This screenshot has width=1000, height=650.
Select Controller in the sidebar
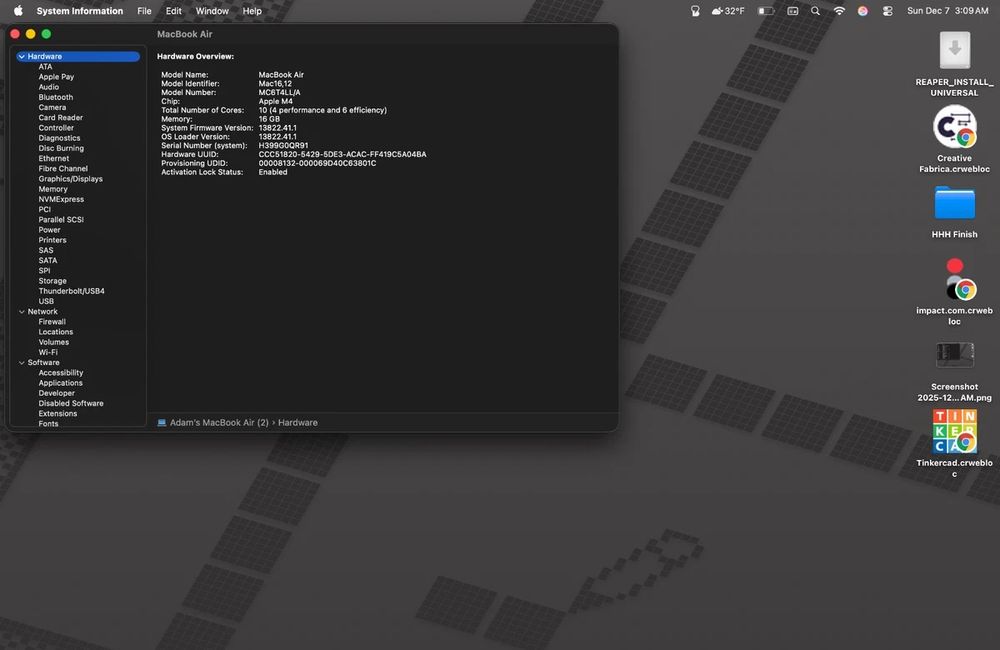click(x=56, y=128)
